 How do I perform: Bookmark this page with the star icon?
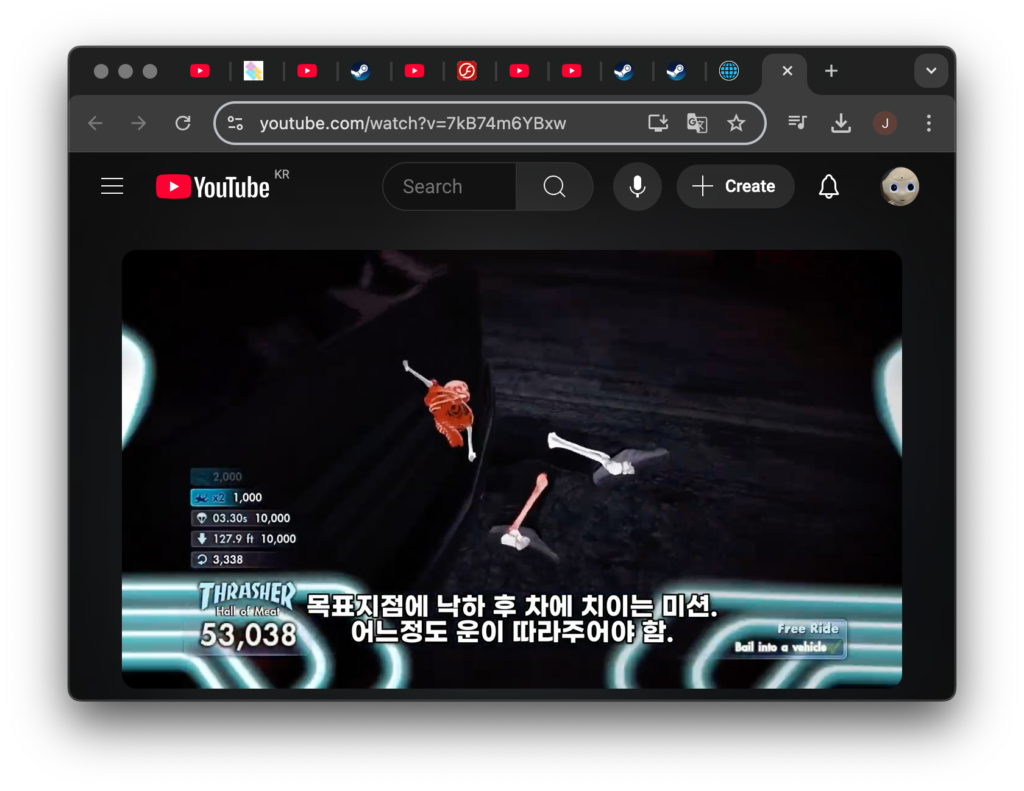click(736, 123)
